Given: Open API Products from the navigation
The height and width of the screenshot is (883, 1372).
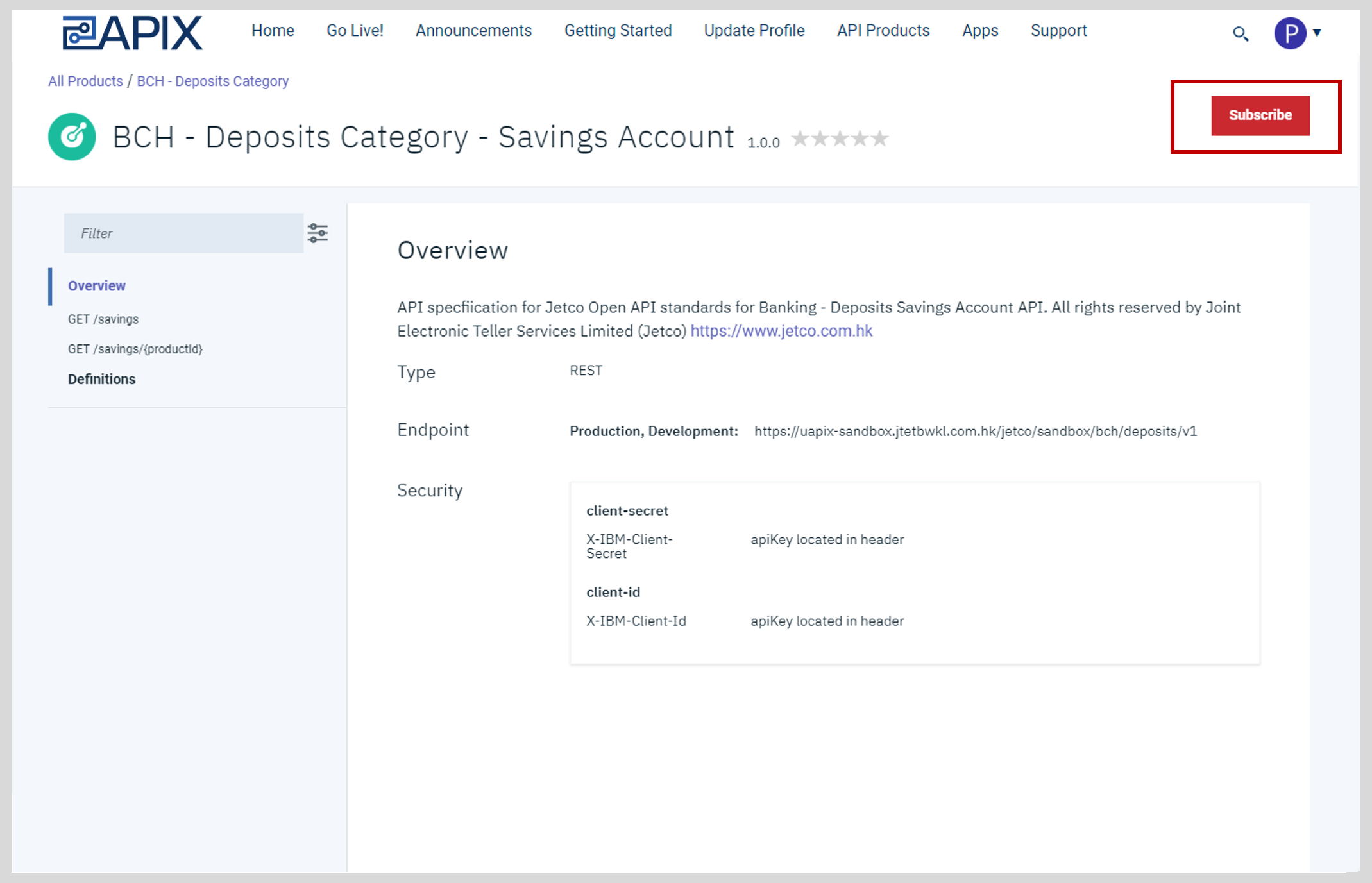Looking at the screenshot, I should point(883,30).
